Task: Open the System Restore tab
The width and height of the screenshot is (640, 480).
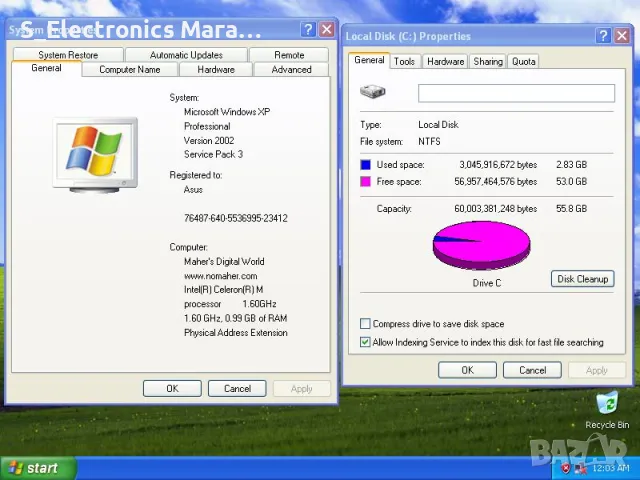Action: click(68, 55)
